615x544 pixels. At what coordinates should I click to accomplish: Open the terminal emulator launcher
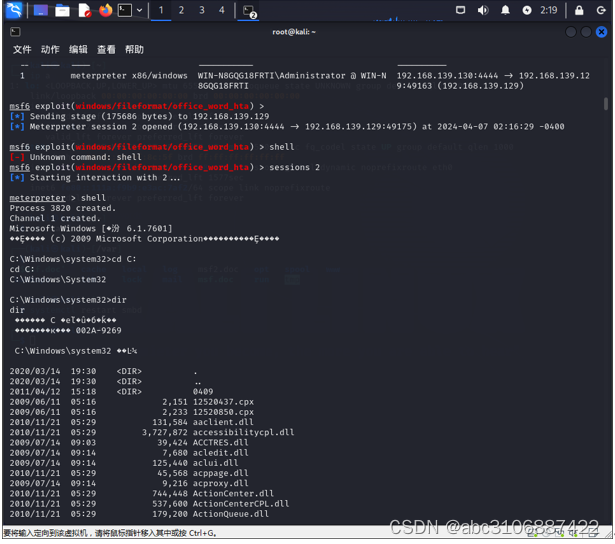[125, 10]
